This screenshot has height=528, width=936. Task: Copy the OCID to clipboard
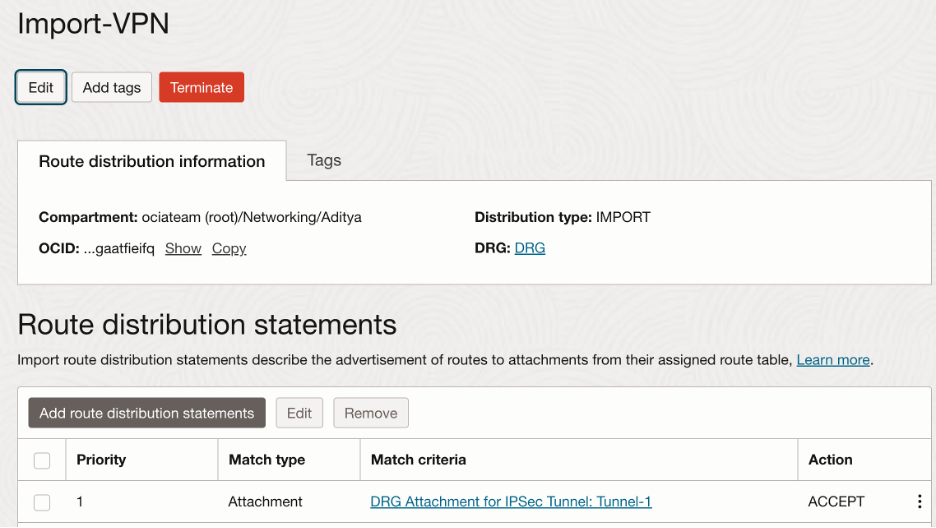tap(229, 249)
